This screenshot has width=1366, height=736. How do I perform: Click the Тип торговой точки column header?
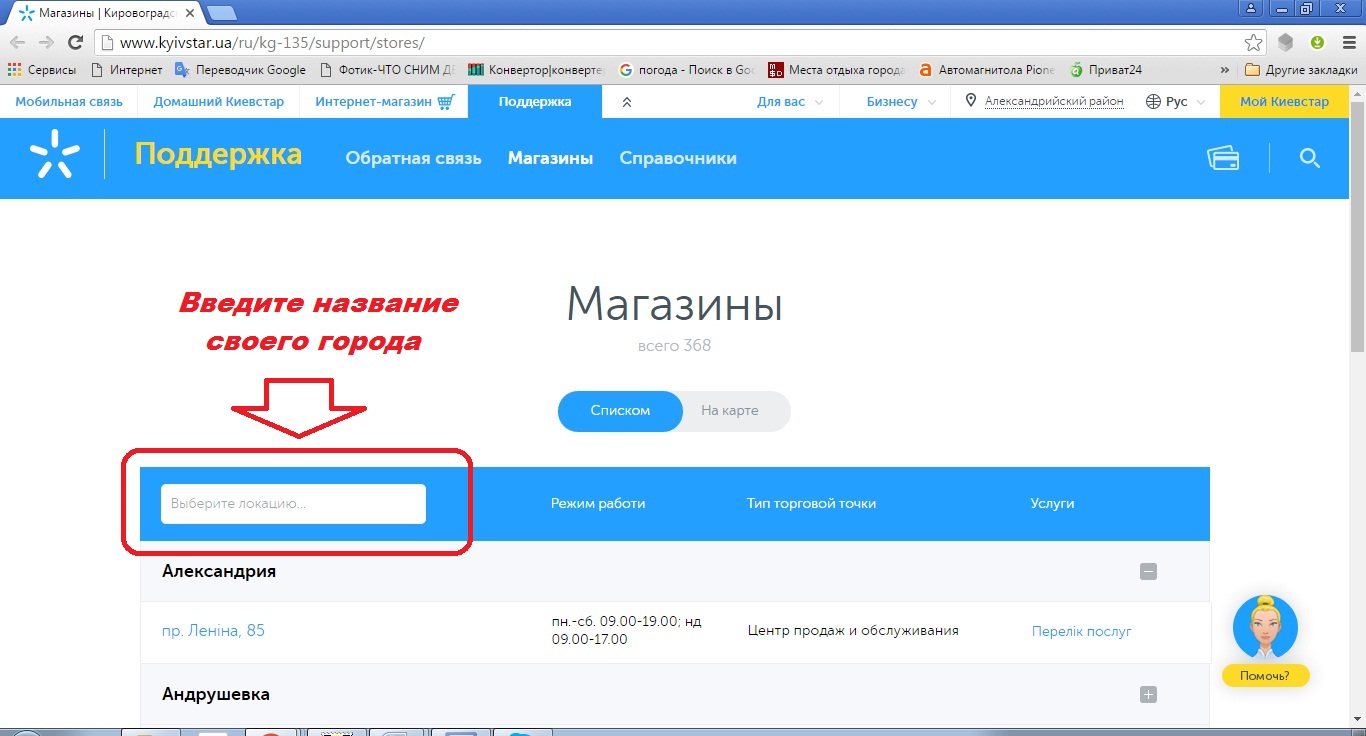pyautogui.click(x=811, y=504)
